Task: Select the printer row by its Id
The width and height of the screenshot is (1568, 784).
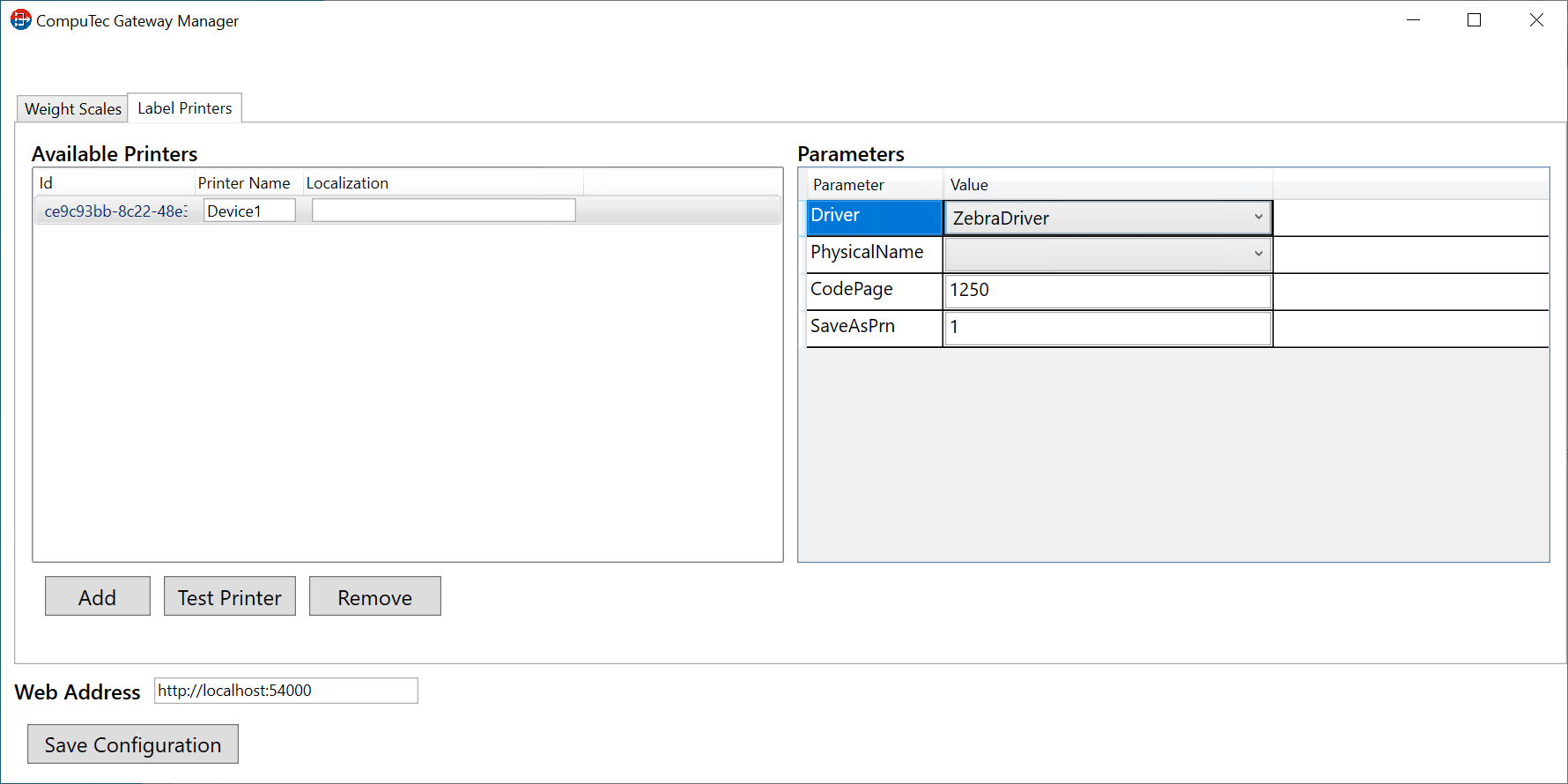Action: coord(115,211)
